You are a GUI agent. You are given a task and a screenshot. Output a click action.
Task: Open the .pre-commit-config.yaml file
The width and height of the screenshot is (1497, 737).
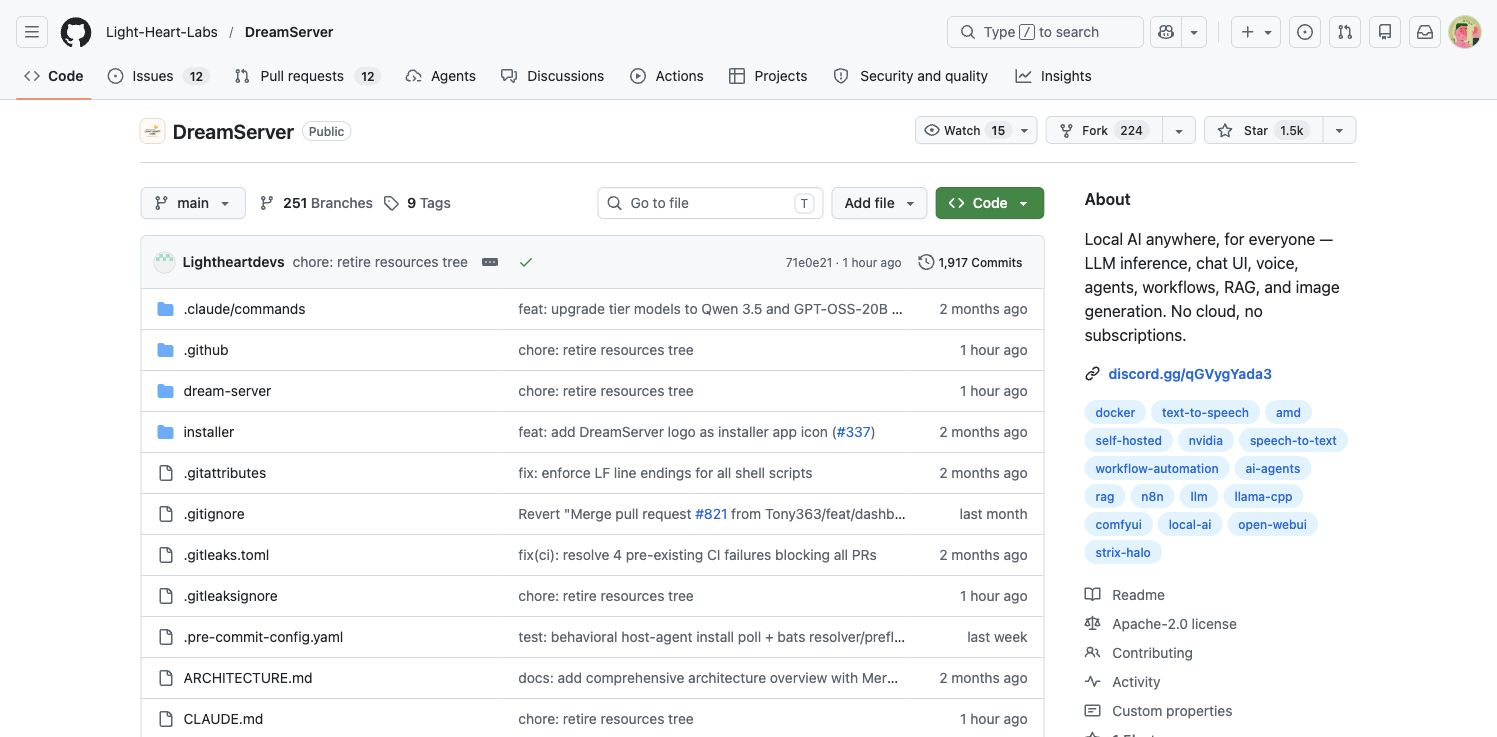coord(263,637)
